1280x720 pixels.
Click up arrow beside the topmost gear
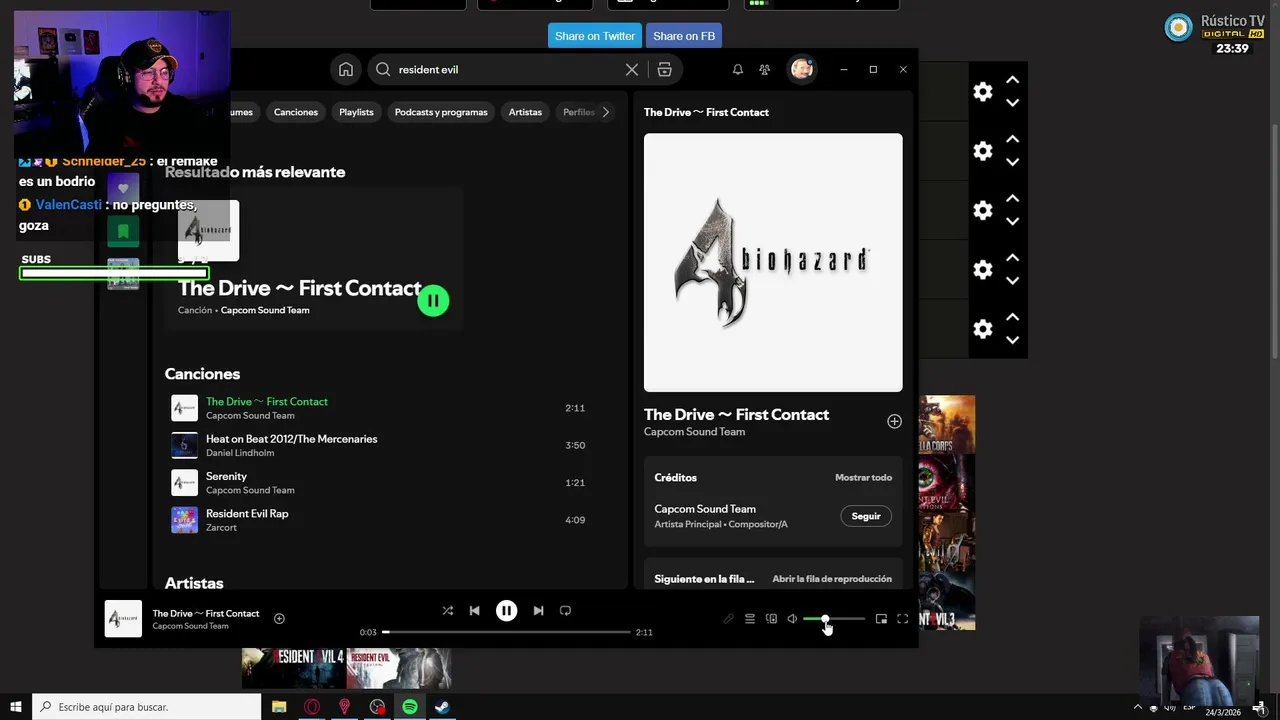coord(1012,80)
